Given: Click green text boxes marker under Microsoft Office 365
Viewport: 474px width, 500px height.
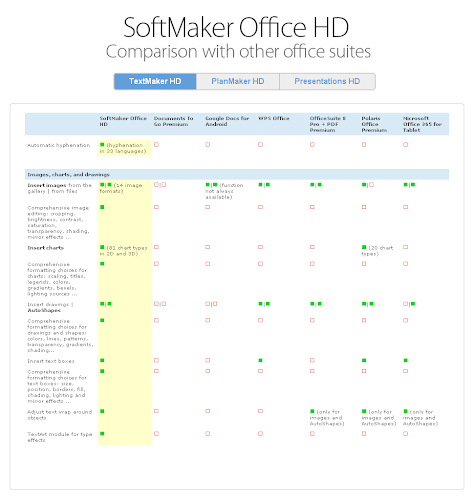Looking at the screenshot, I should 406,360.
